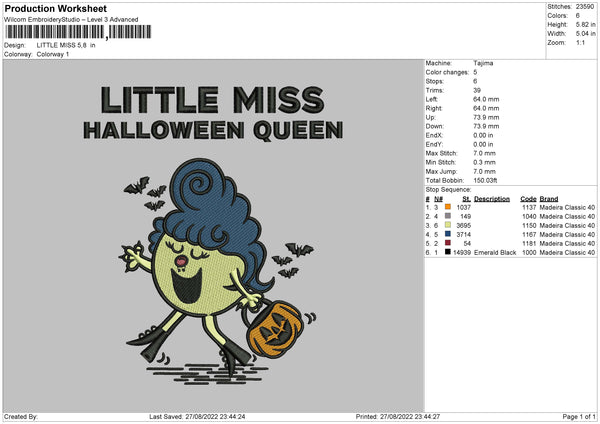Viewport: 600px width, 424px height.
Task: Select the Min Stitch value '0.3 mm'
Action: (484, 162)
